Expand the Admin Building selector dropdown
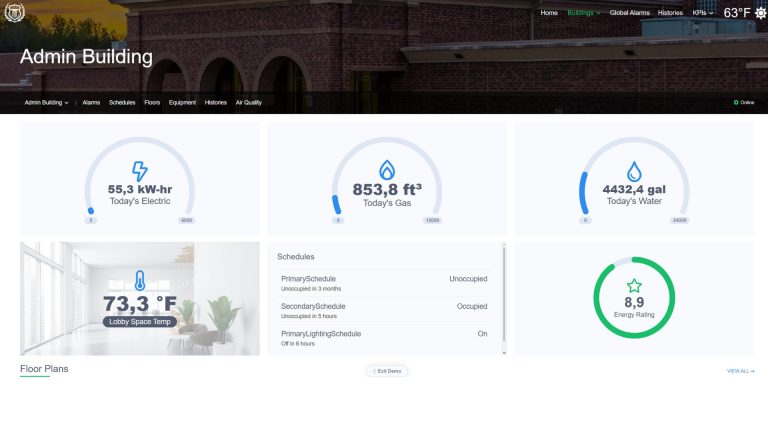Image resolution: width=768 pixels, height=432 pixels. tap(47, 102)
